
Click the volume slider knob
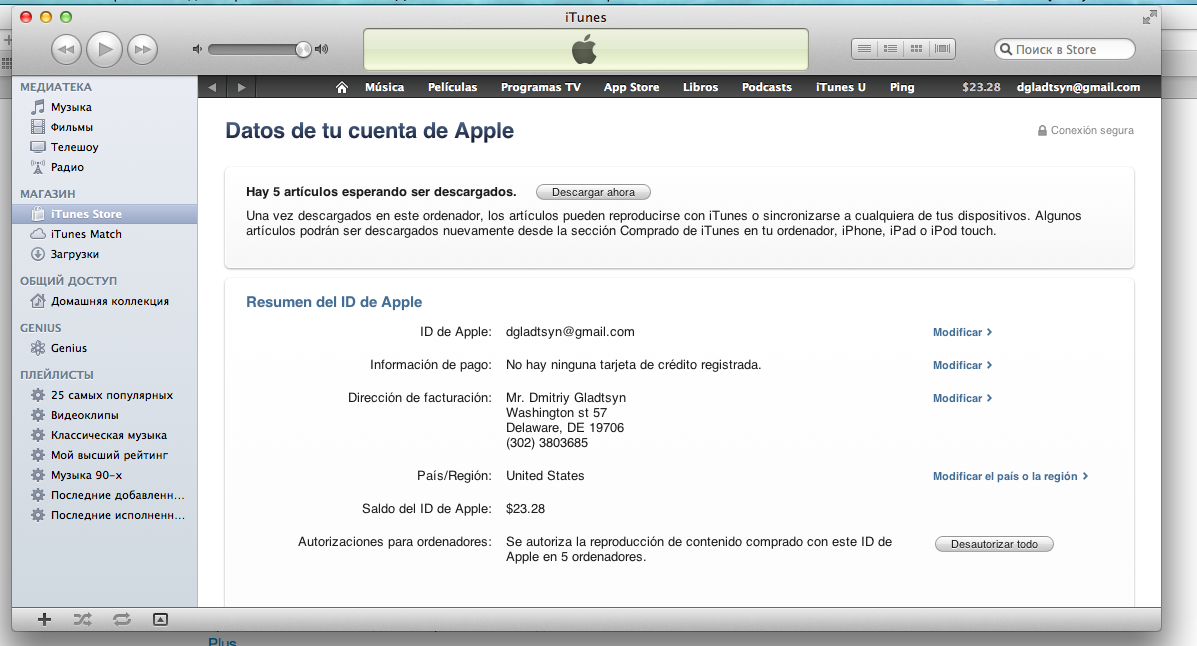click(303, 50)
